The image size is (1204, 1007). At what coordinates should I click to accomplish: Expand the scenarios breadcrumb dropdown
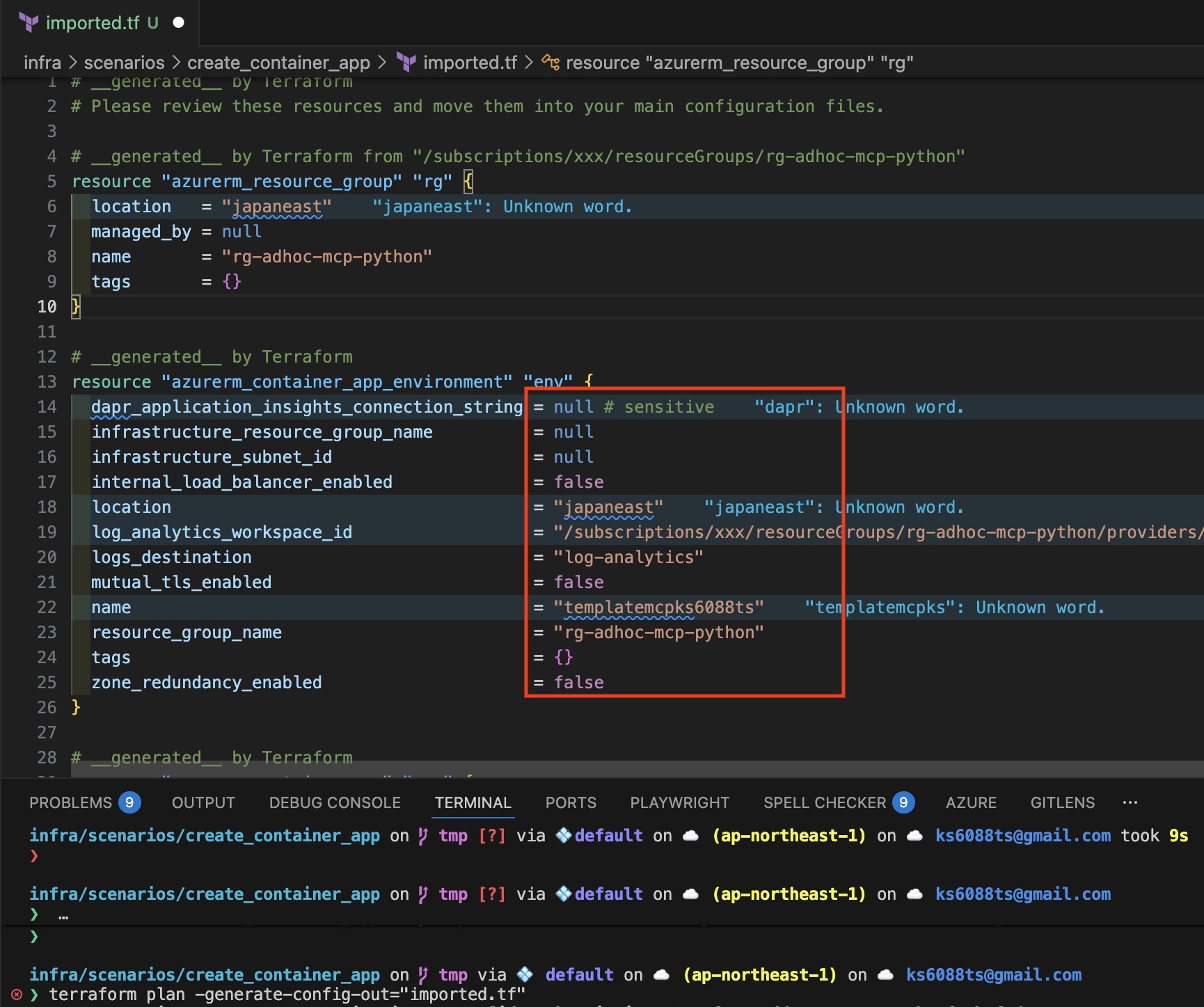pos(124,63)
